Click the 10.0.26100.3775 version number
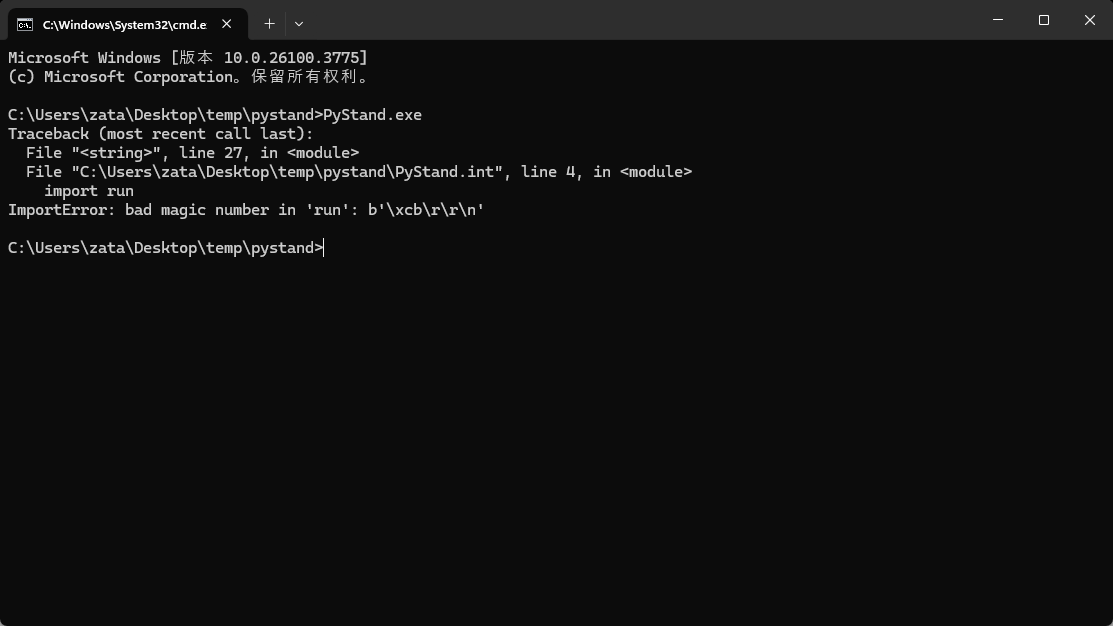1113x626 pixels. [291, 57]
